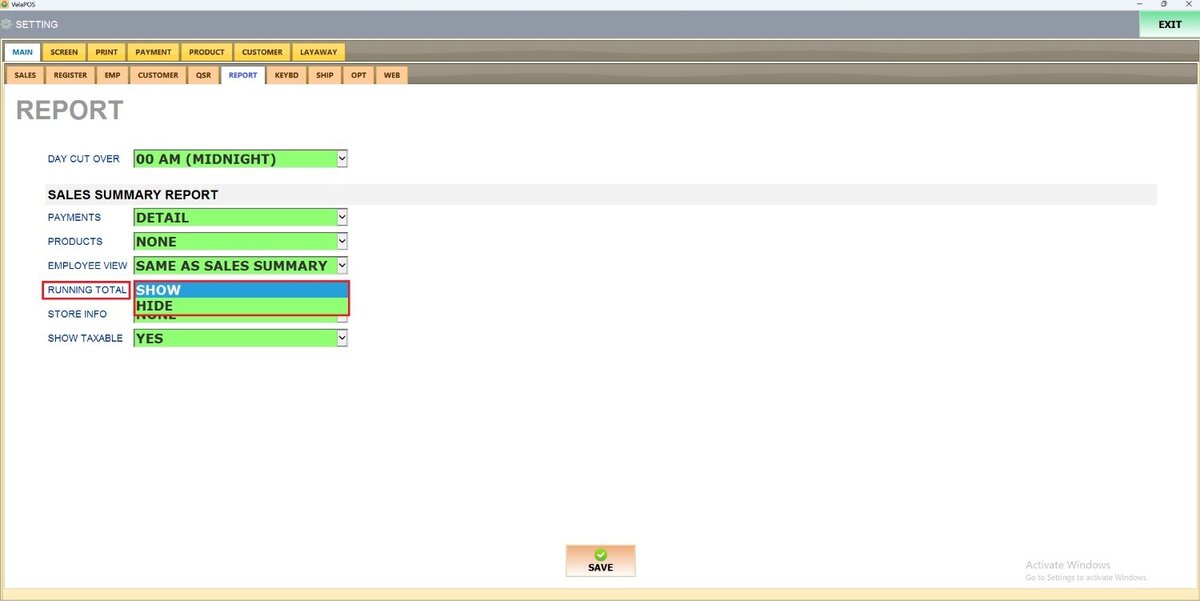This screenshot has height=601, width=1200.
Task: Close the VelaPOS window
Action: click(x=1188, y=4)
